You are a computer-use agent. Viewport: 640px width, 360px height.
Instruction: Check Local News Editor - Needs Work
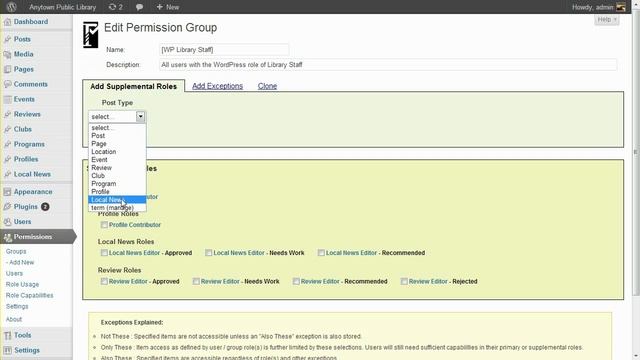209,253
